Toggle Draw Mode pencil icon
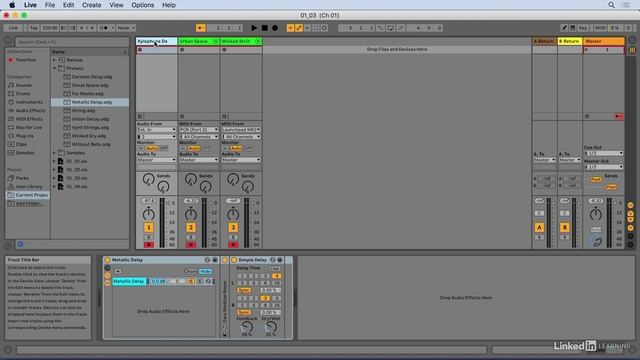The height and width of the screenshot is (360, 640). [x=564, y=28]
